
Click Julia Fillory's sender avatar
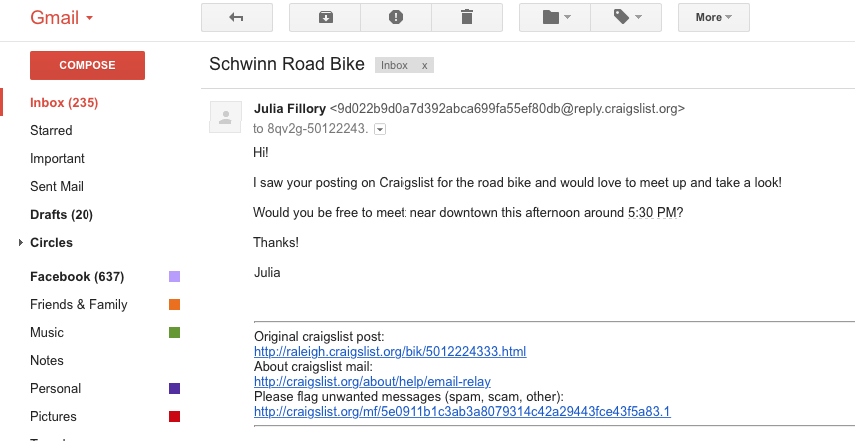pyautogui.click(x=226, y=117)
